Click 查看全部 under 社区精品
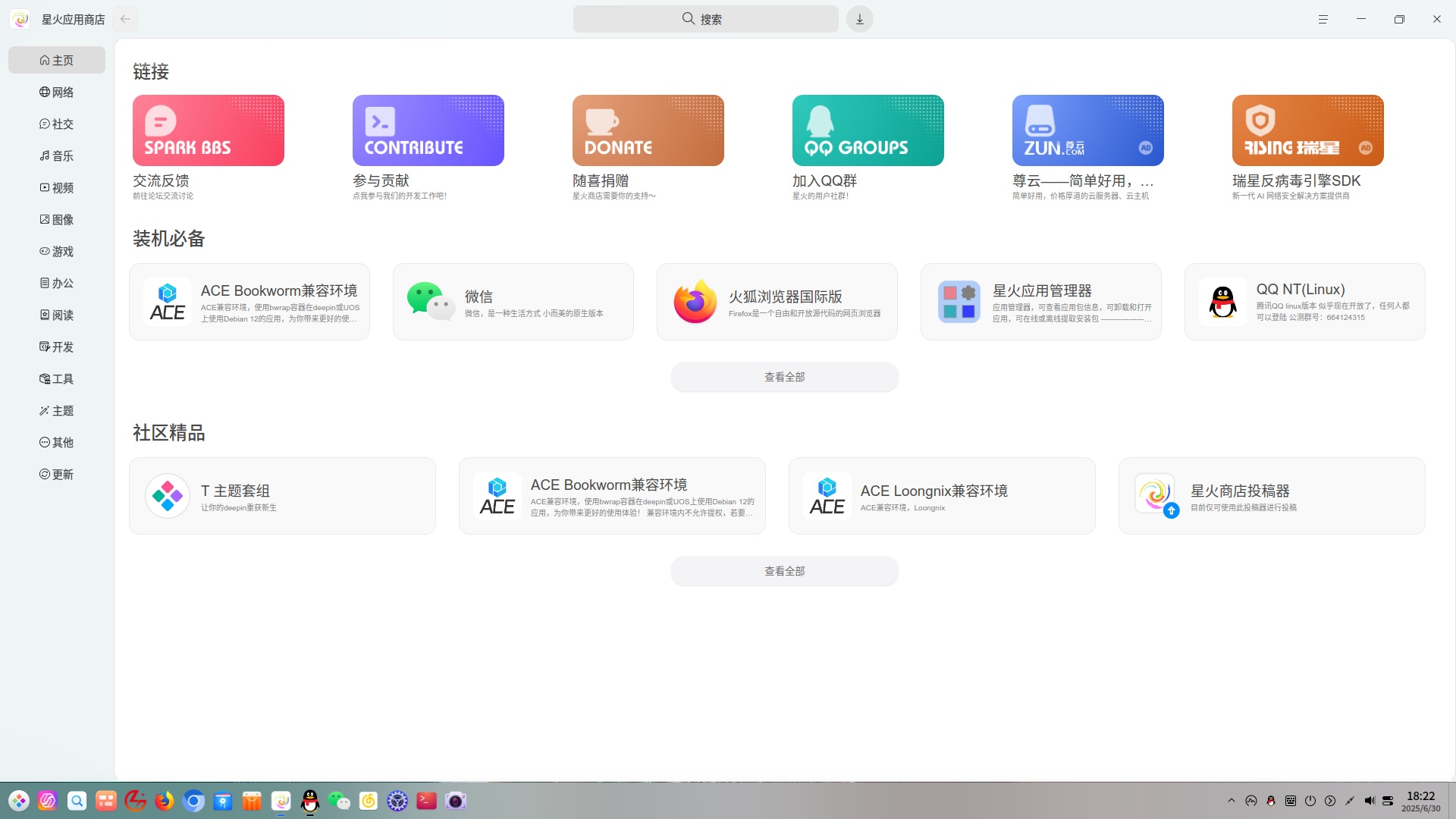 pyautogui.click(x=785, y=571)
